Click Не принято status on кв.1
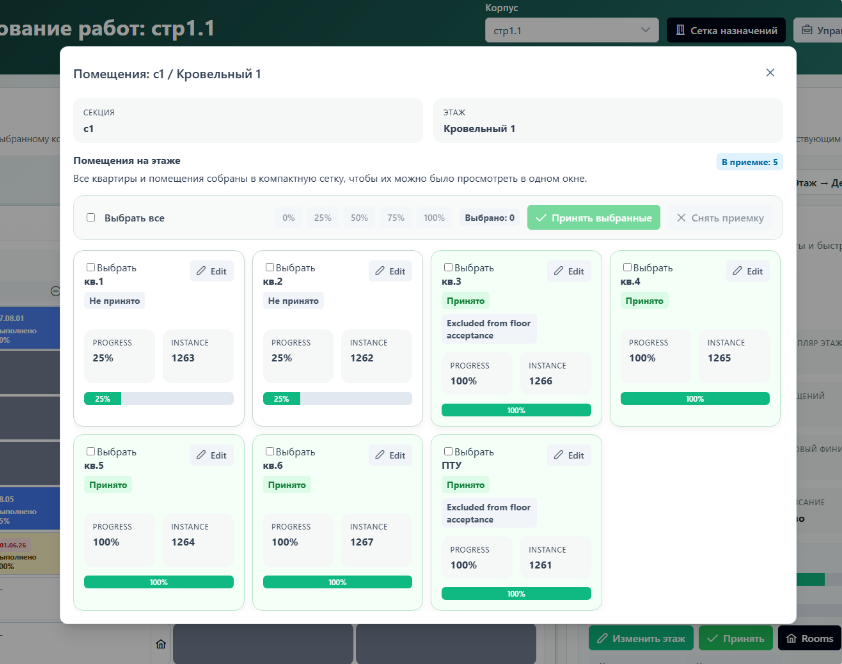The width and height of the screenshot is (842, 664). 114,301
